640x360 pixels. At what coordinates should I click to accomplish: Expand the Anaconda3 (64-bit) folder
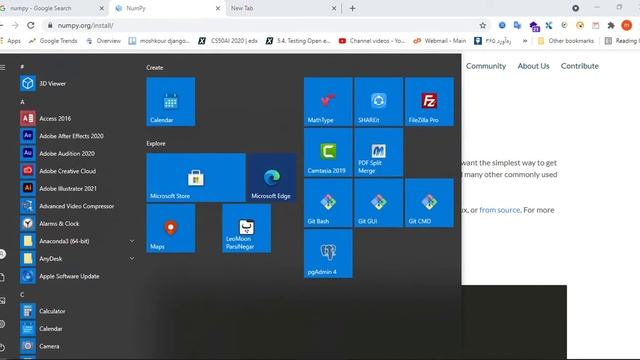[x=77, y=241]
